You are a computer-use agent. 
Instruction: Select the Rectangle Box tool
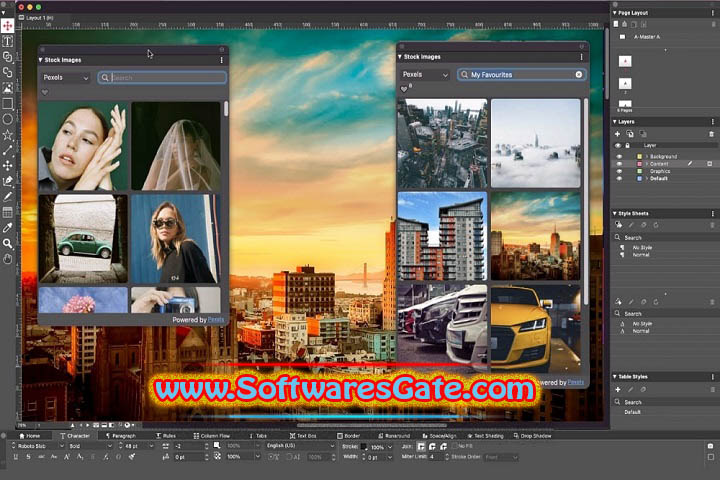tap(7, 103)
